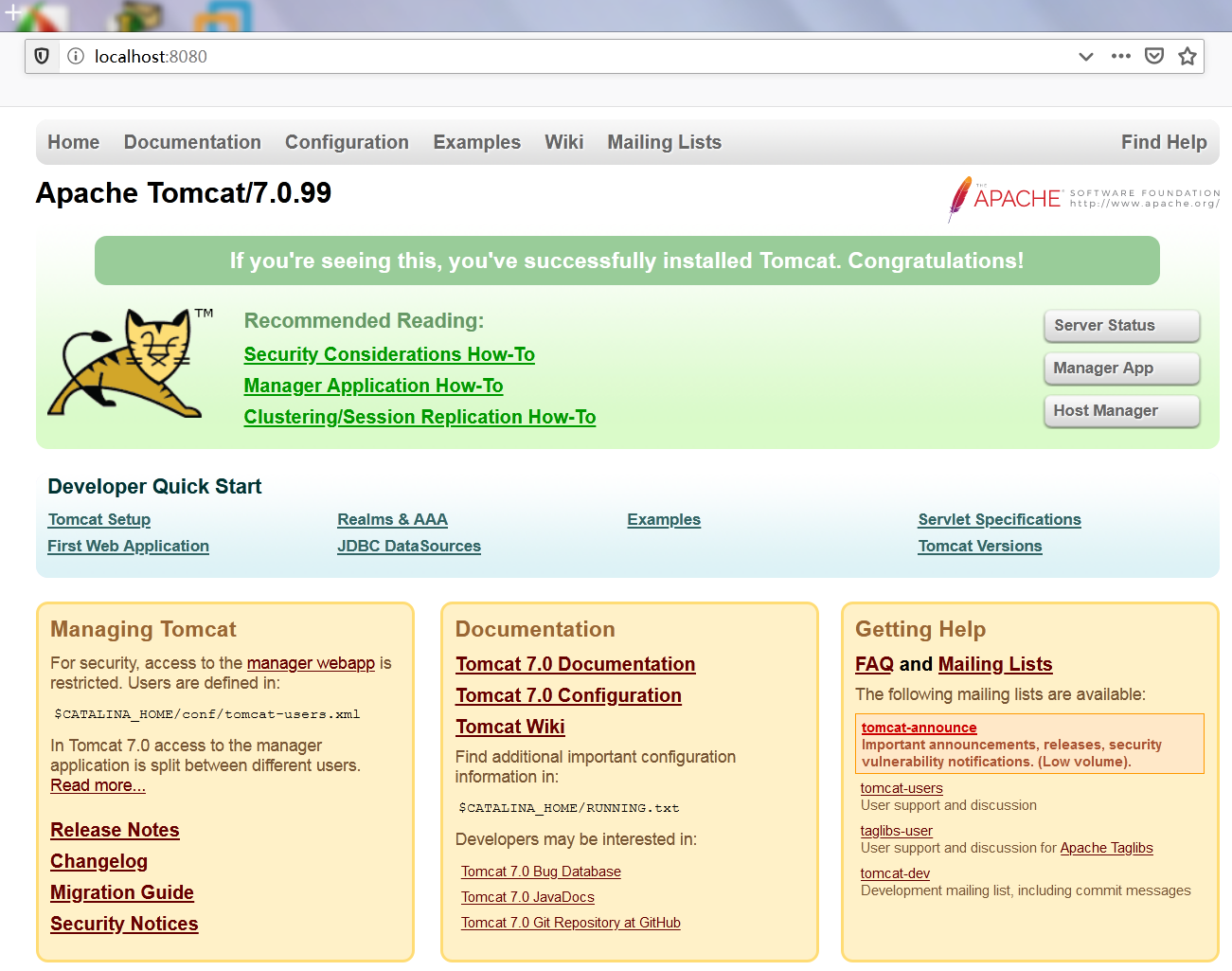Open First Web Application link
Viewport: 1232px width, 971px height.
point(128,547)
